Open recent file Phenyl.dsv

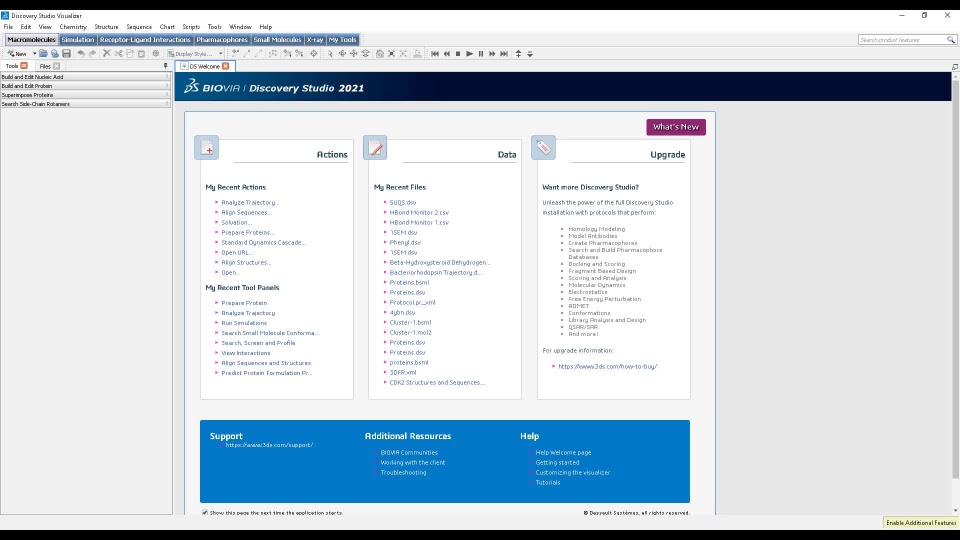click(x=405, y=242)
